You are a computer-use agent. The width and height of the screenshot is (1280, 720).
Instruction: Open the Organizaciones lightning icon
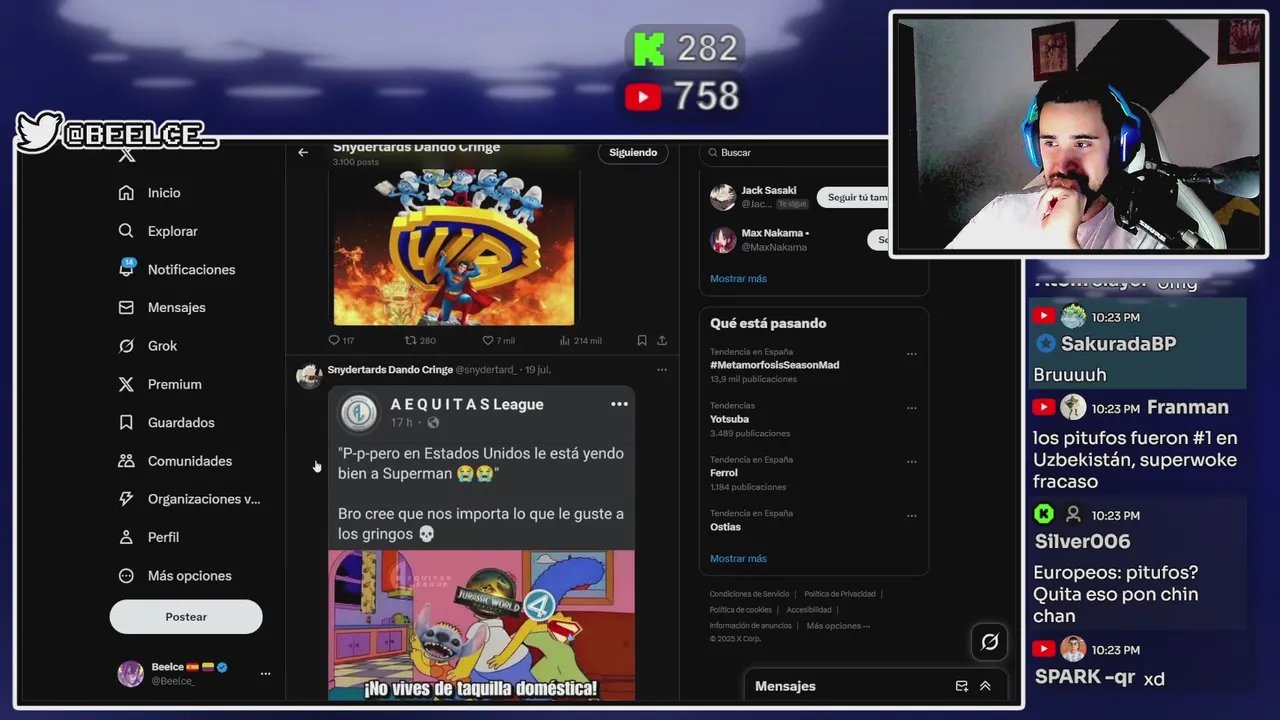(126, 499)
